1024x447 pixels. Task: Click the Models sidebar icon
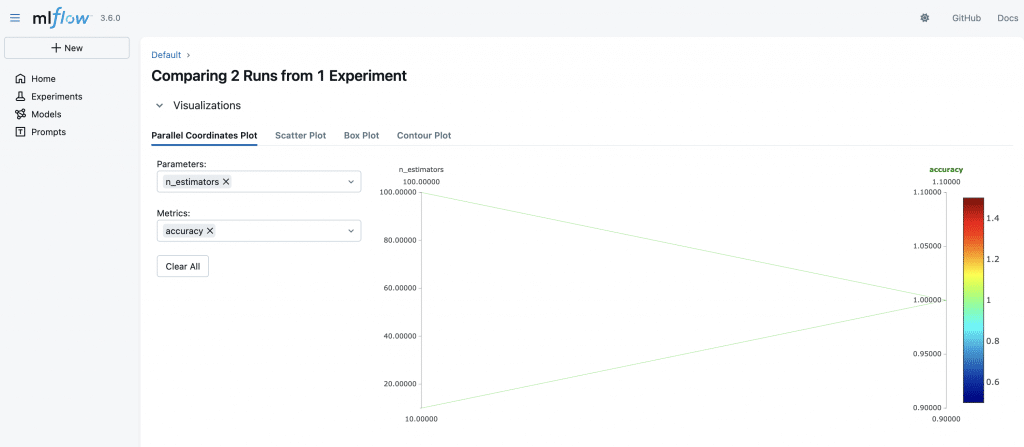20,114
